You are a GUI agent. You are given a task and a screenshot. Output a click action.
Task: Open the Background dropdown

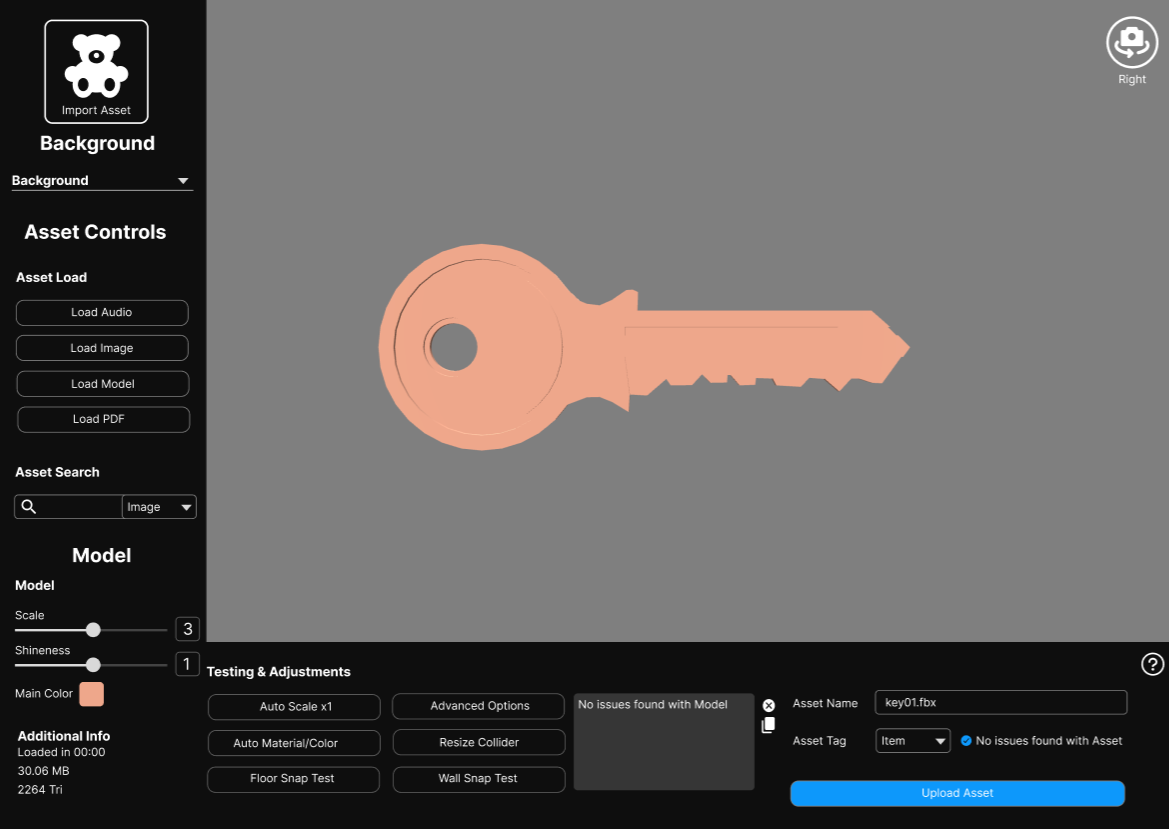point(102,180)
